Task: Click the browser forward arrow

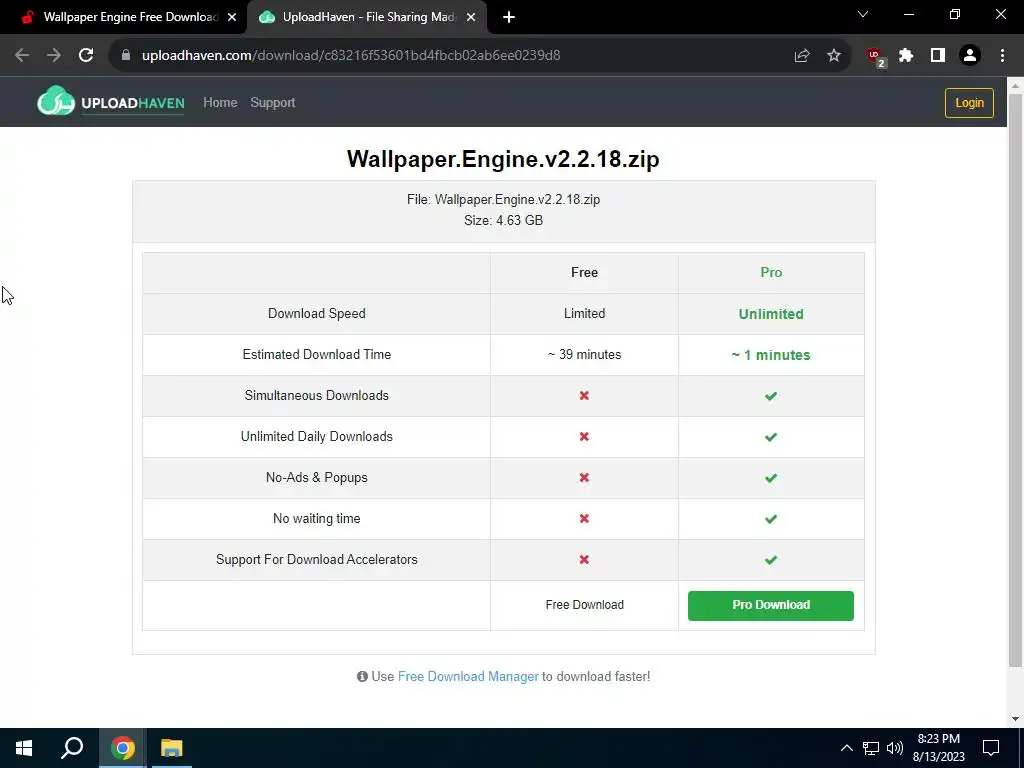Action: tap(54, 56)
